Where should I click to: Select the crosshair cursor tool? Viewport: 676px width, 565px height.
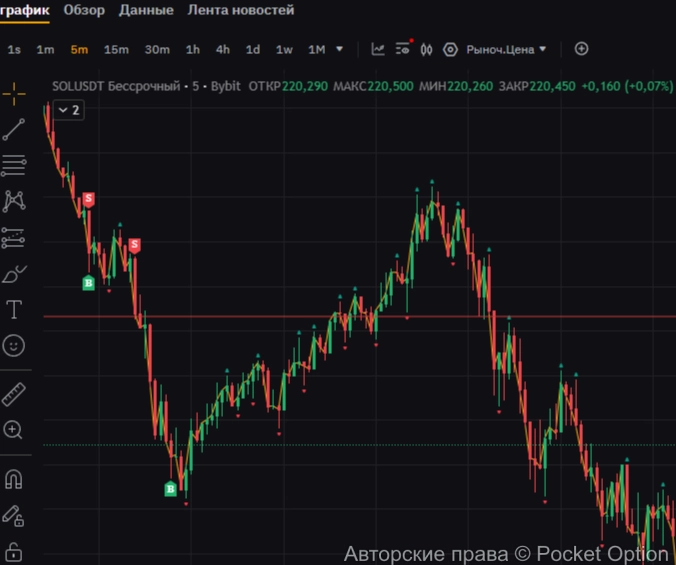(14, 94)
